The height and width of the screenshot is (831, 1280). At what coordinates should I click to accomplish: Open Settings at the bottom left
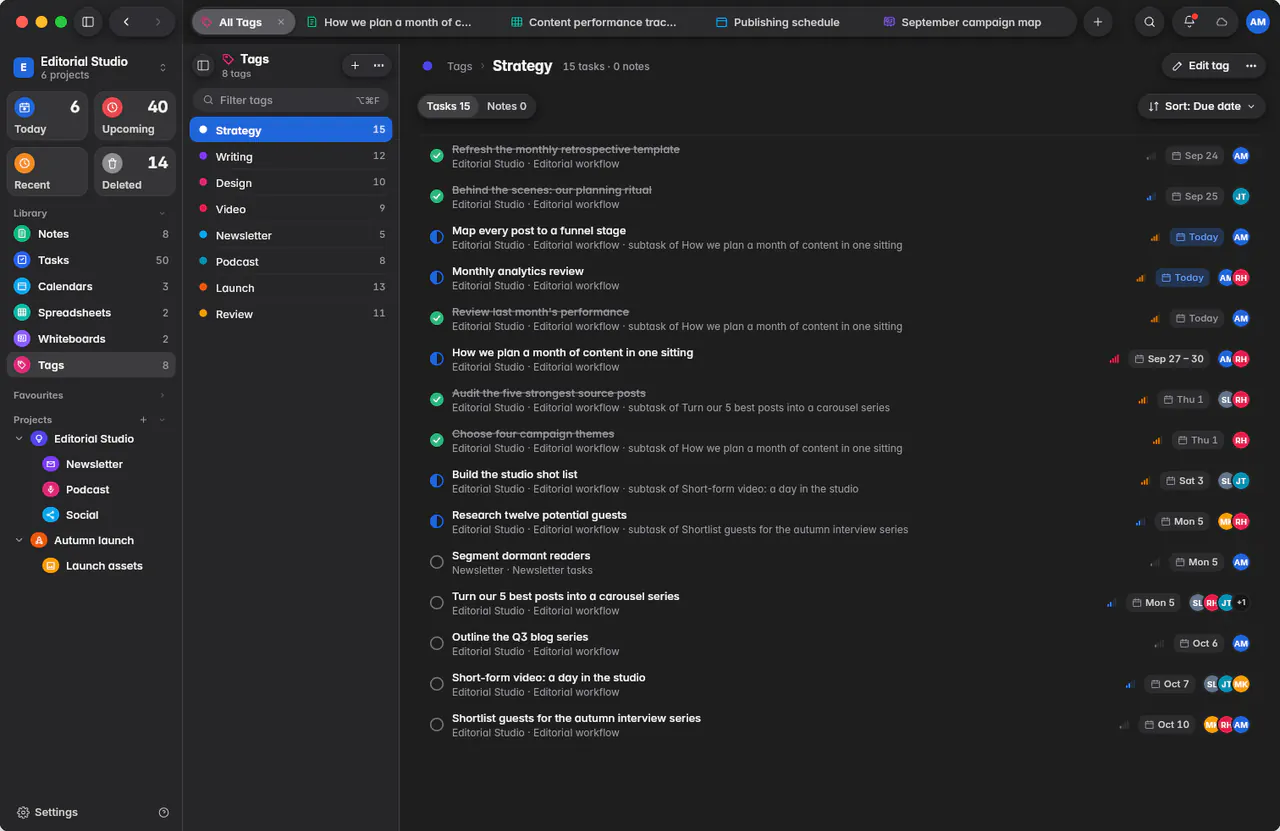[47, 812]
